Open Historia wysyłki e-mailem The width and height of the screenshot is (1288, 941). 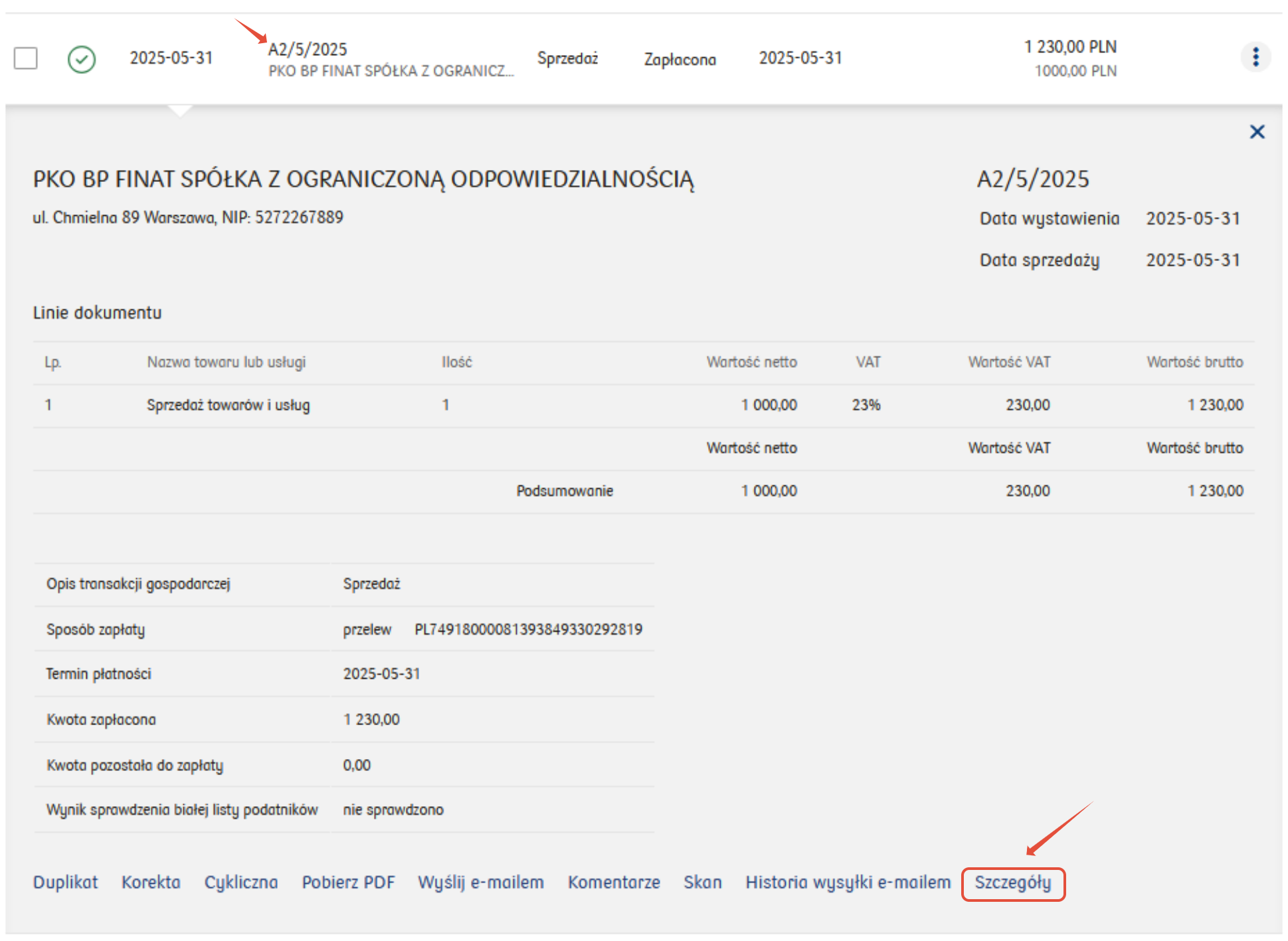(x=848, y=882)
